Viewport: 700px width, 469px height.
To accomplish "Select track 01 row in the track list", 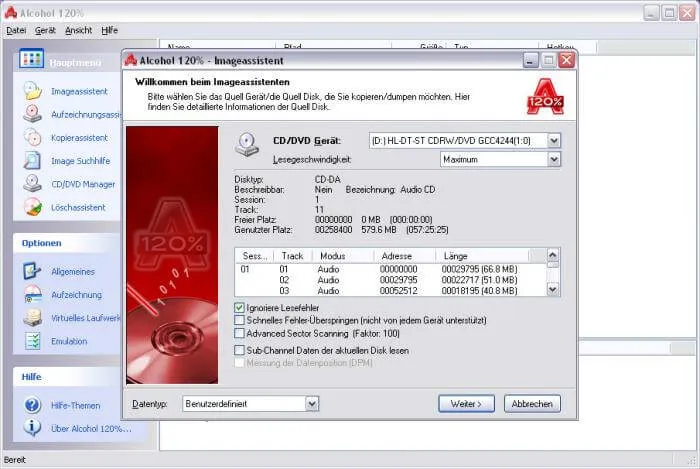I will click(x=391, y=269).
